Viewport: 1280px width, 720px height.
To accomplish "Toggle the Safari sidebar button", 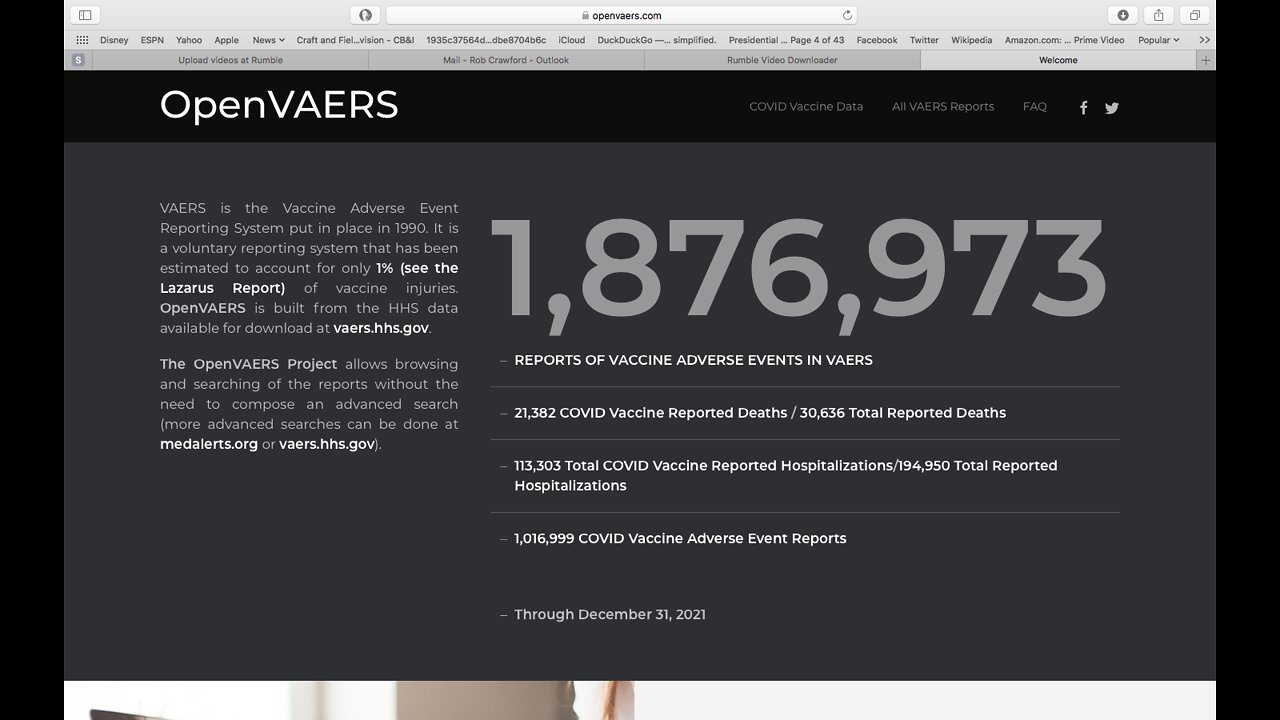I will 85,15.
